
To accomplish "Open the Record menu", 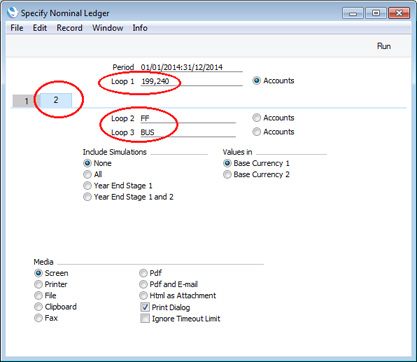I will (69, 28).
